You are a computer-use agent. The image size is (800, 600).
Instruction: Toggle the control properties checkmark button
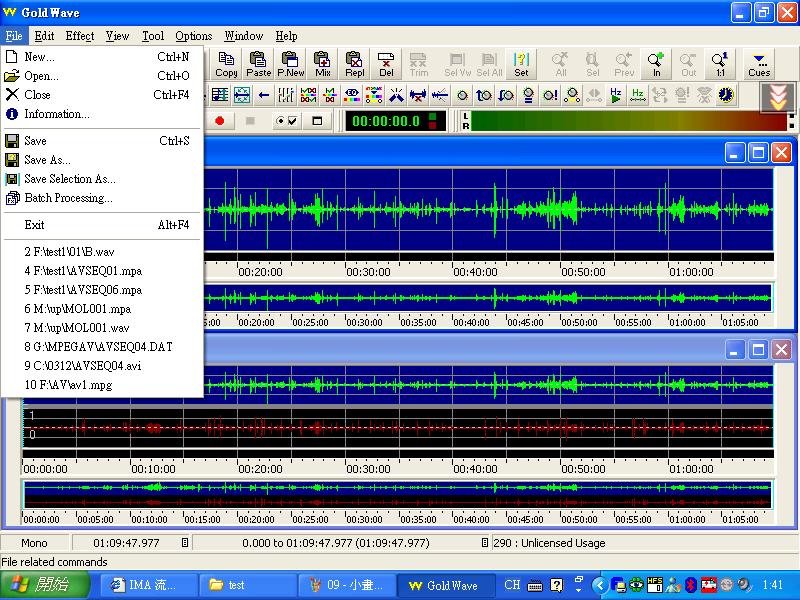[x=286, y=121]
